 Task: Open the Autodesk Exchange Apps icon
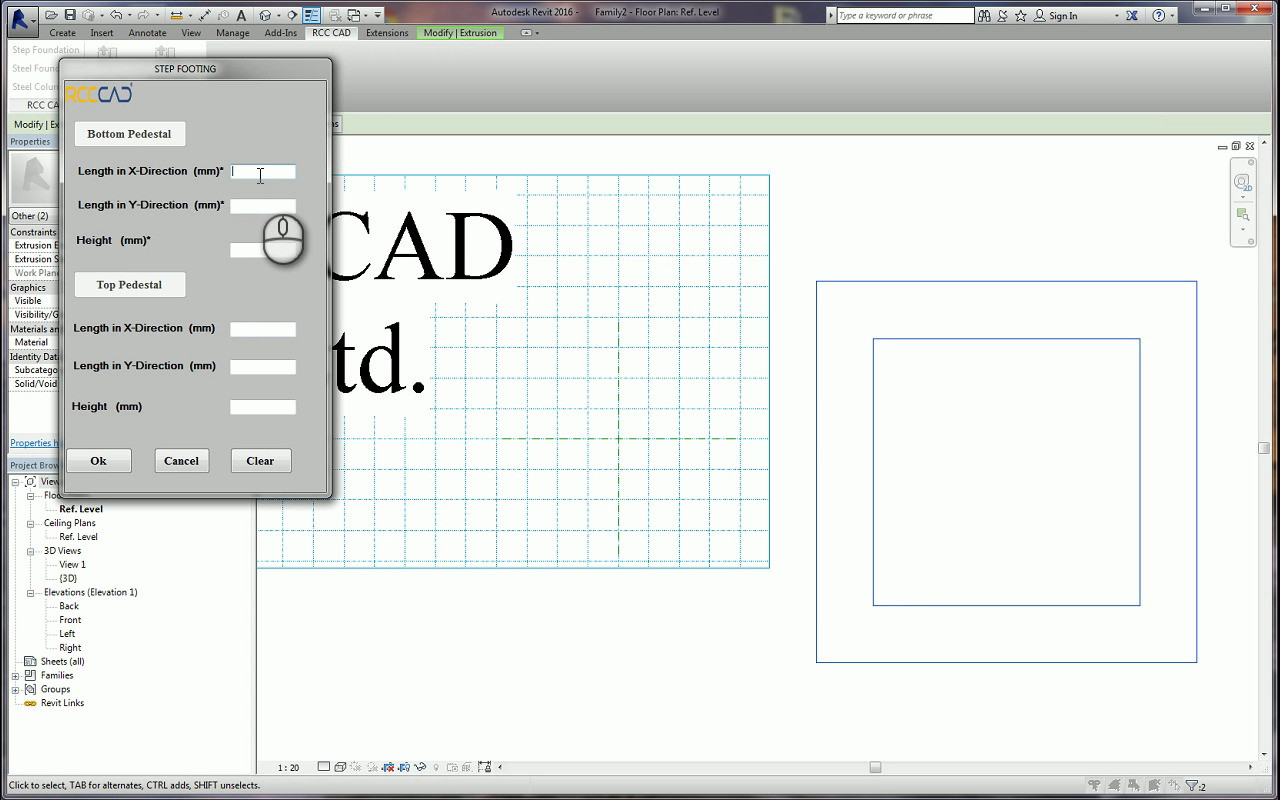click(x=1132, y=15)
